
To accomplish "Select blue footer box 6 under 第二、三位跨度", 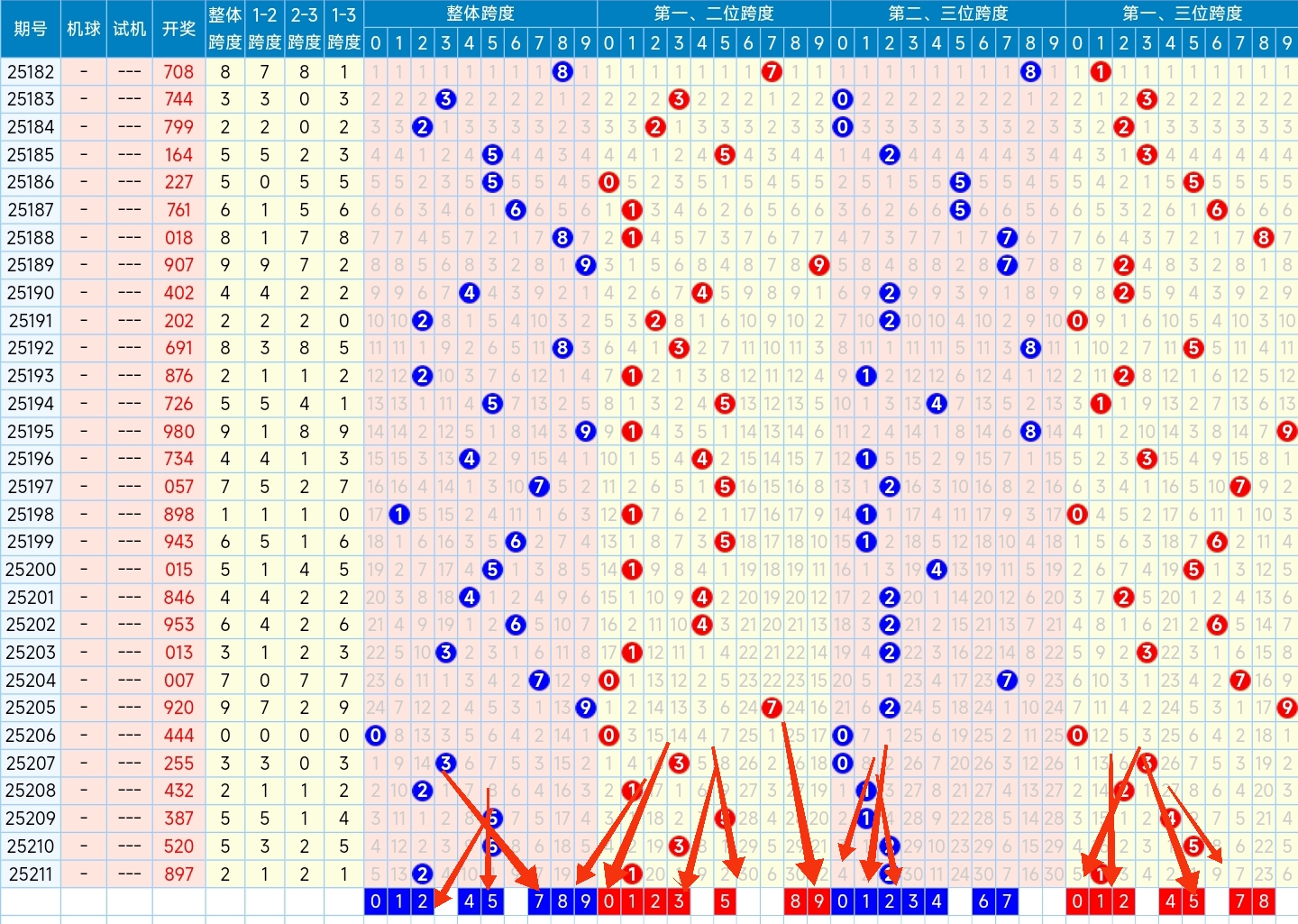I will (x=983, y=901).
